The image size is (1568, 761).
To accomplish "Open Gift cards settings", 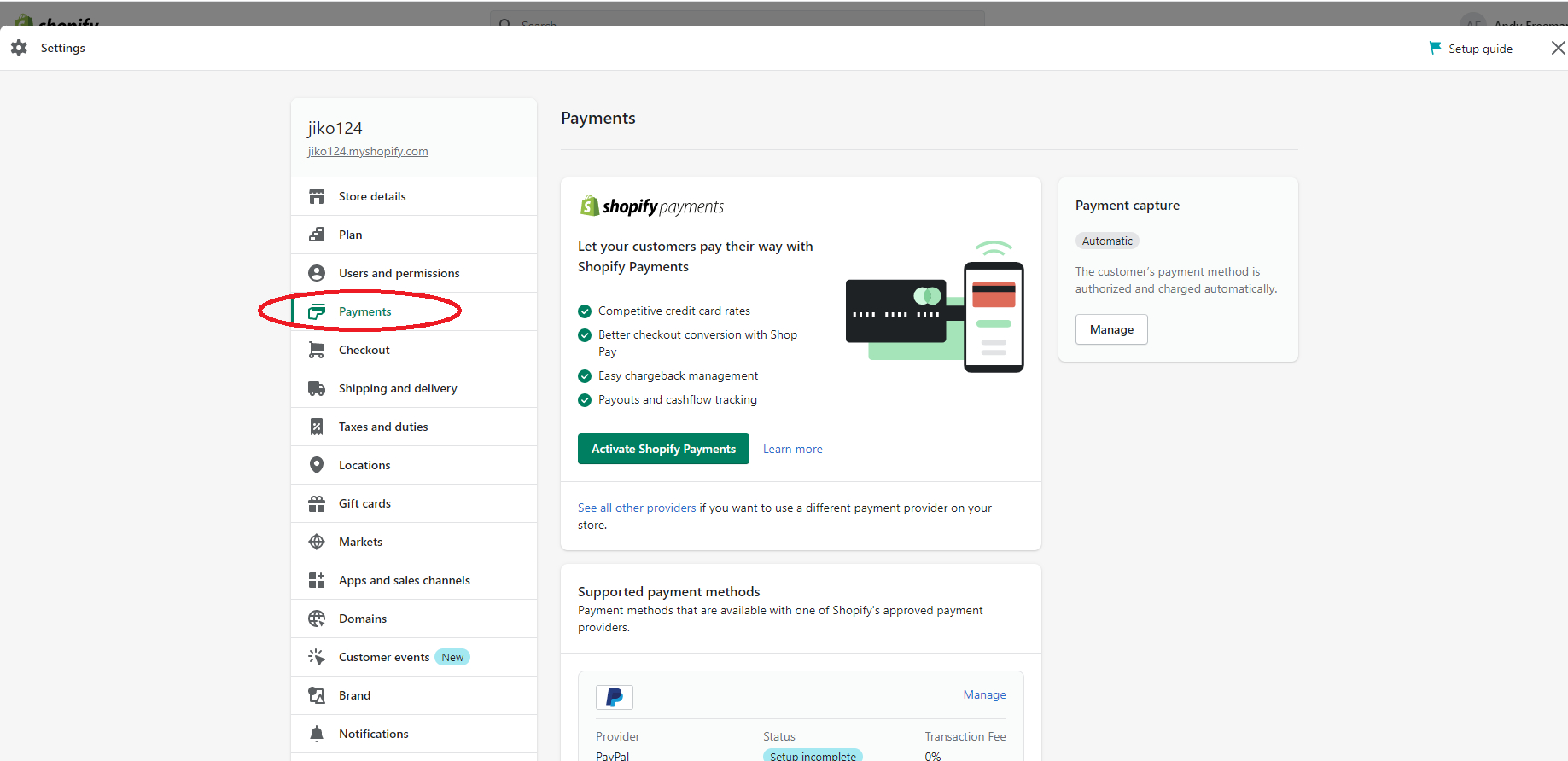I will 414,503.
